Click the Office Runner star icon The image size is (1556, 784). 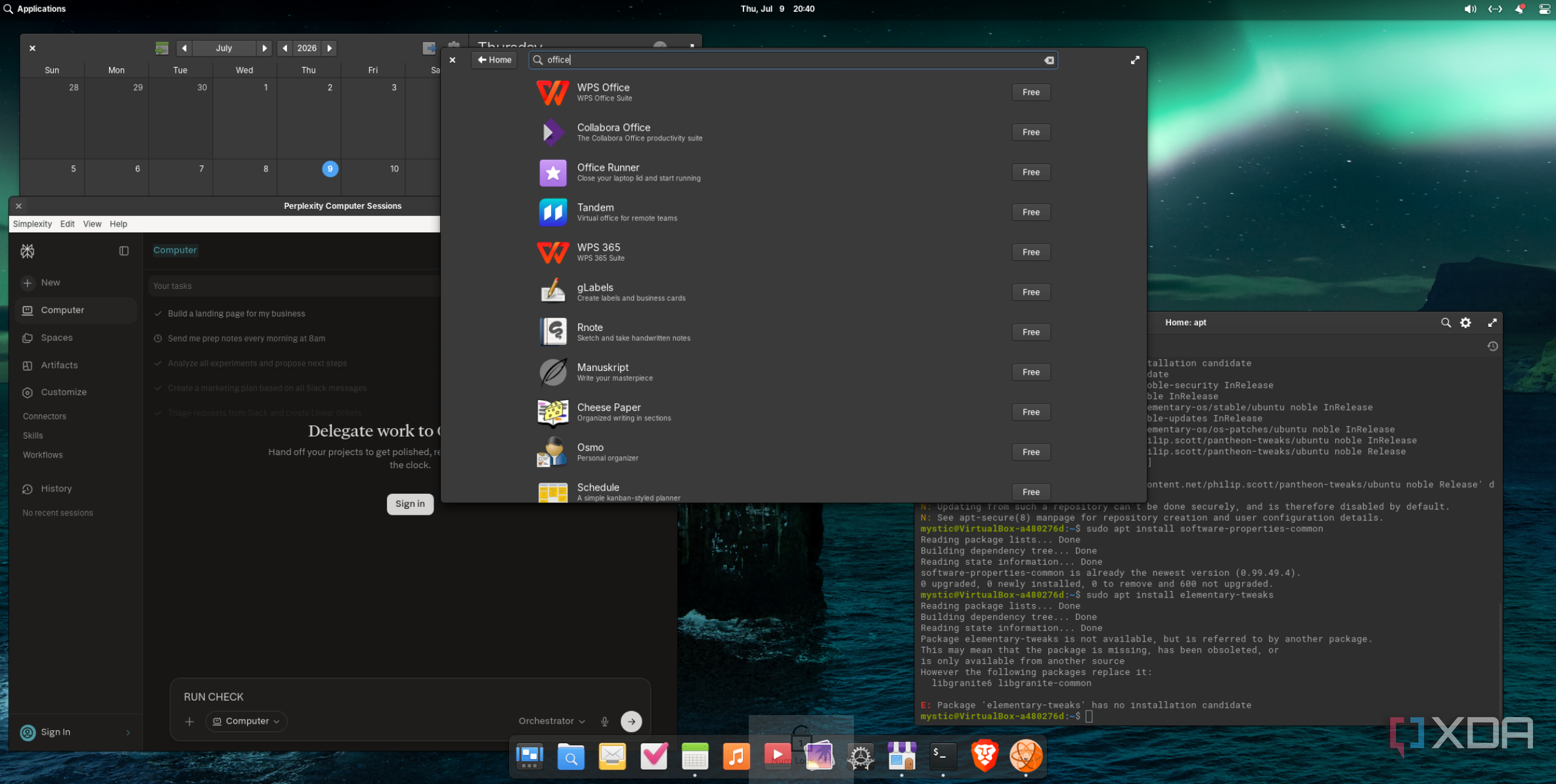[552, 173]
